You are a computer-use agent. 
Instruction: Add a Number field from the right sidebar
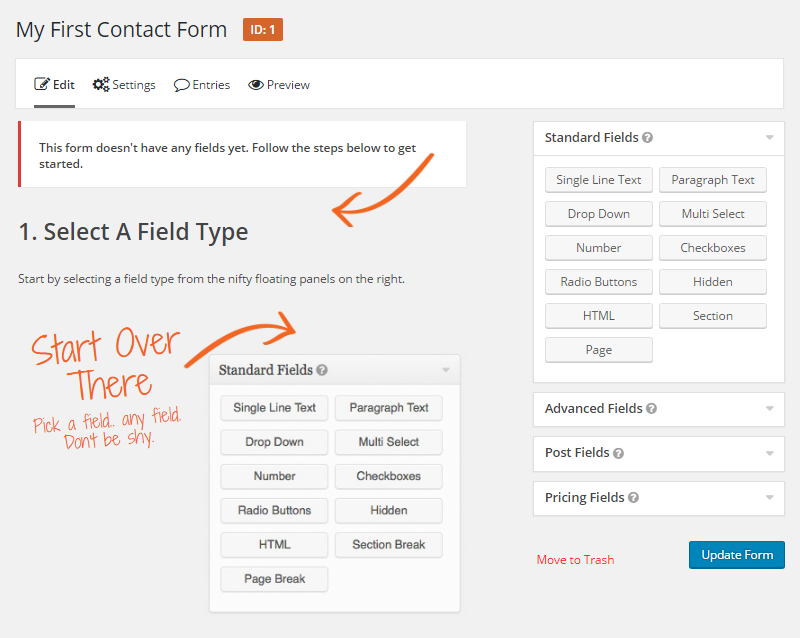(598, 248)
